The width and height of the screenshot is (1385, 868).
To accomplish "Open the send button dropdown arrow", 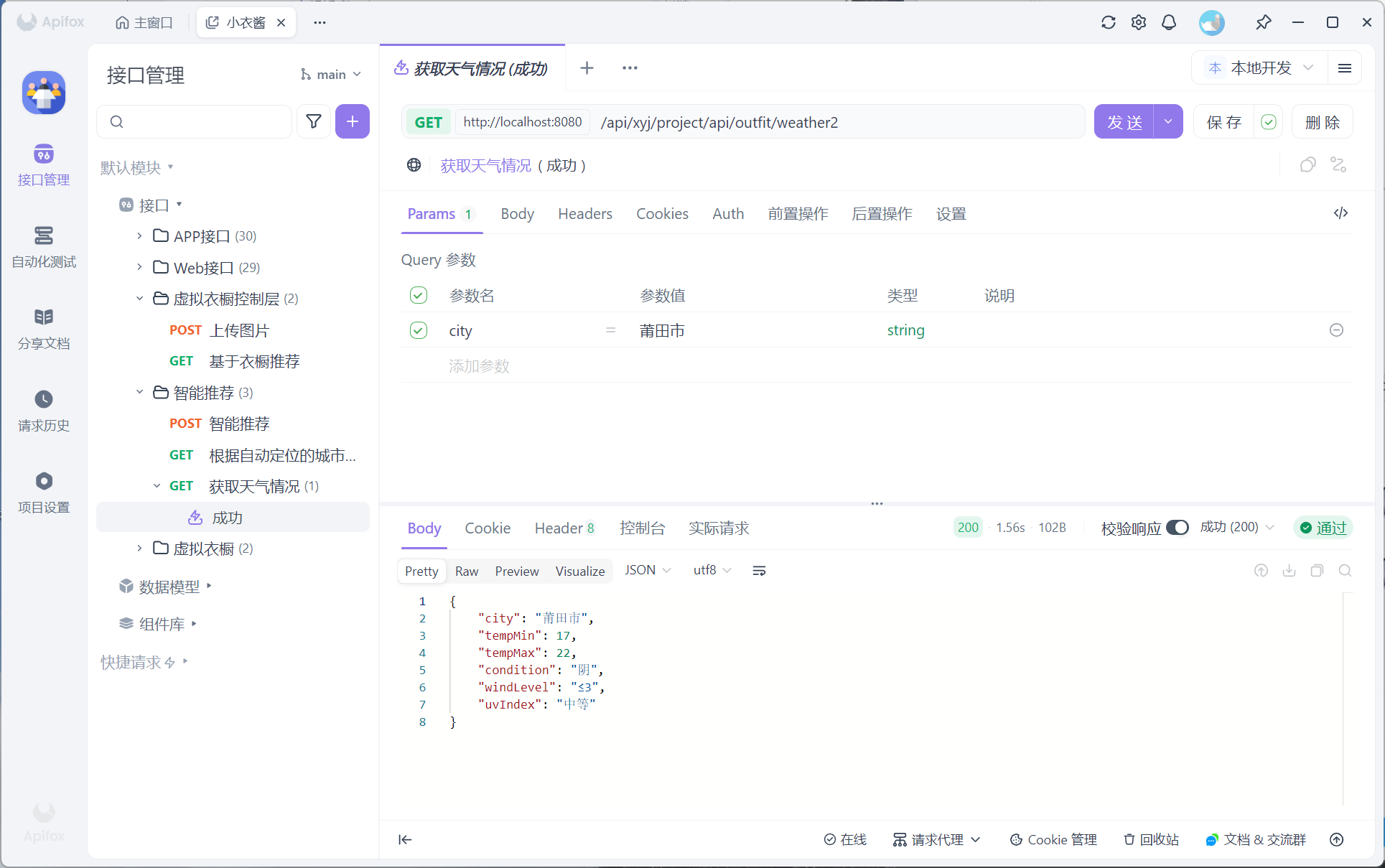I will [1168, 122].
